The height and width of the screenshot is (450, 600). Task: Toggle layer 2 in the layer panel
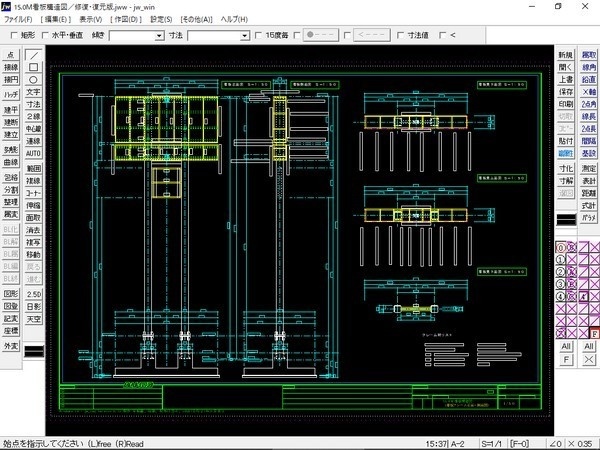pos(560,272)
